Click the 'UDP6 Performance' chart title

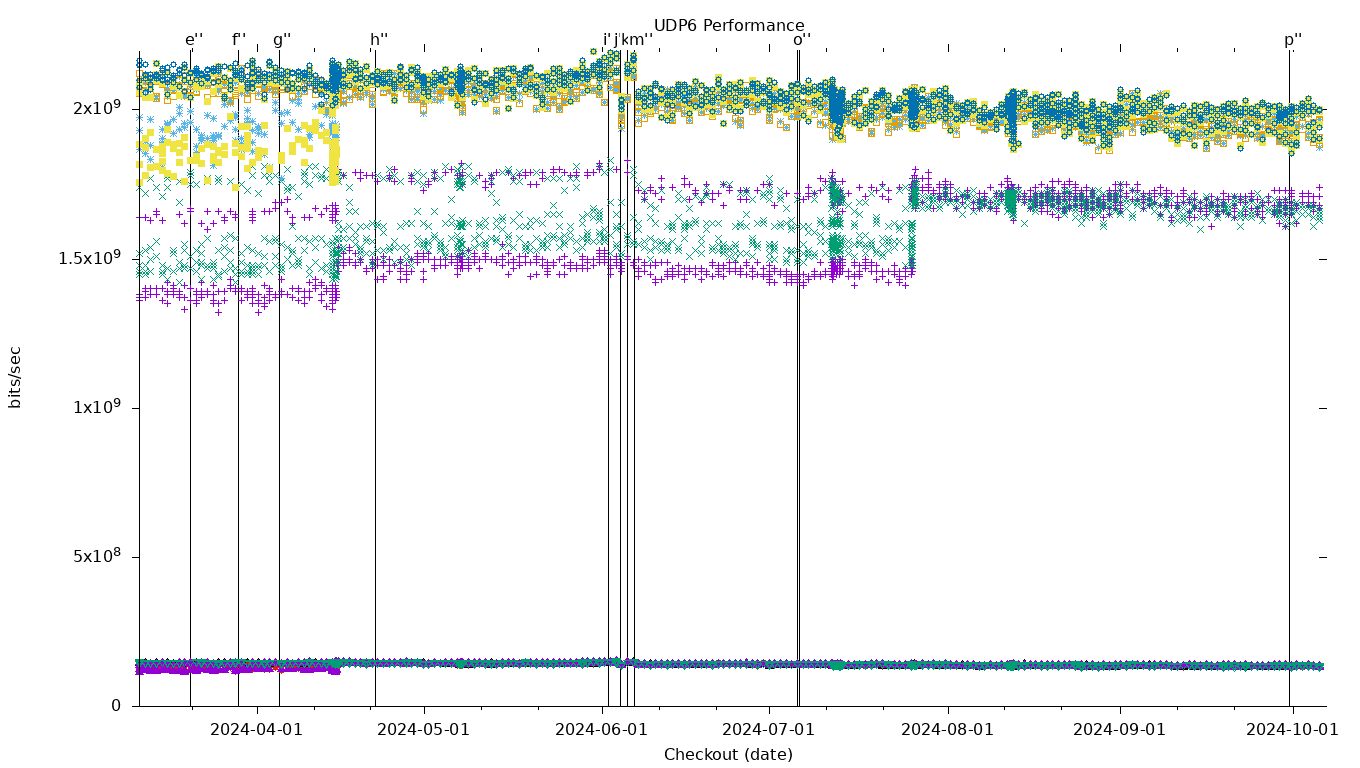pyautogui.click(x=729, y=26)
